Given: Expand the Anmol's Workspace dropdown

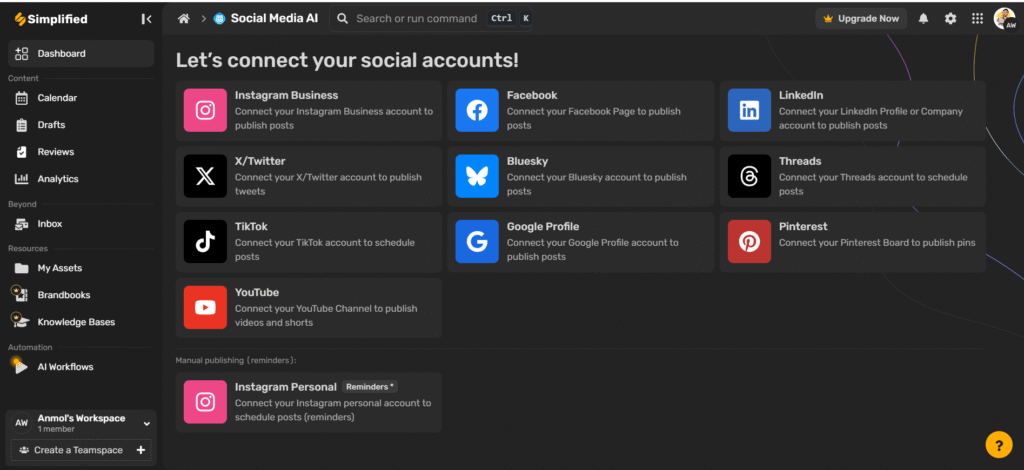Looking at the screenshot, I should pos(147,424).
